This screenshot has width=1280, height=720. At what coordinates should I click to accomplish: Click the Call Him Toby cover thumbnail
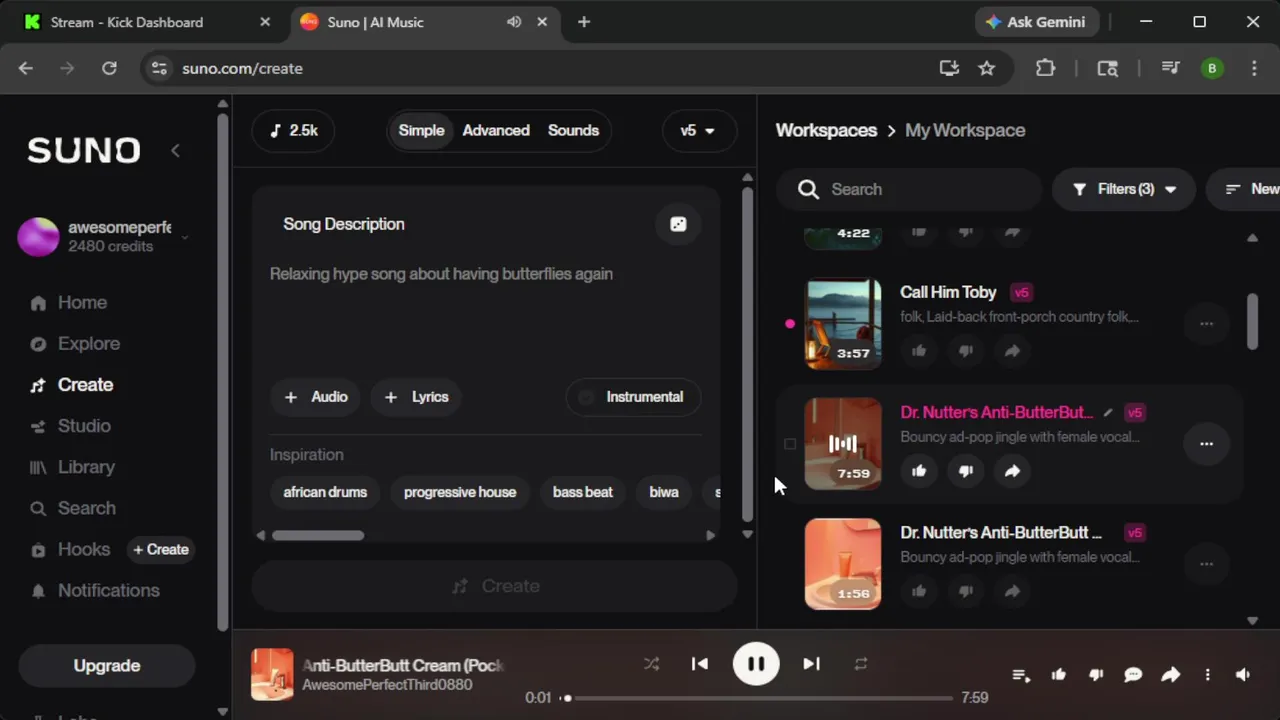coord(843,324)
